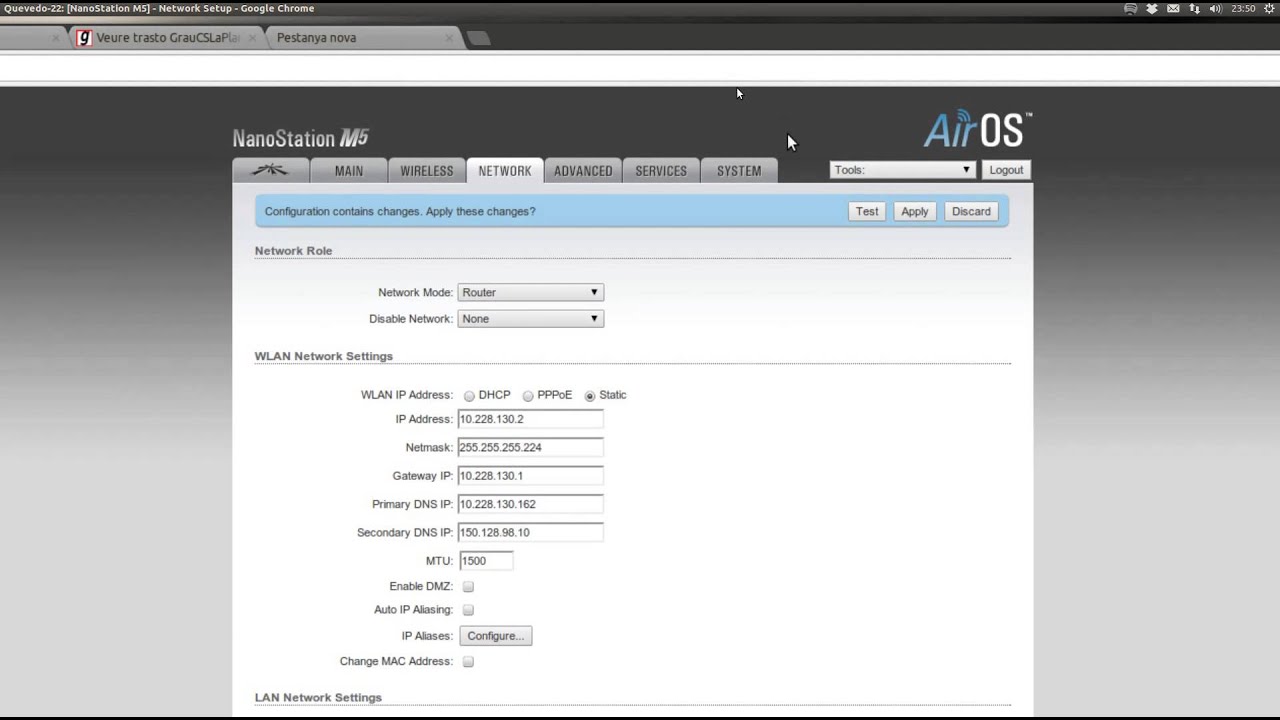Select PPPoE for WLAN IP Address

click(528, 396)
